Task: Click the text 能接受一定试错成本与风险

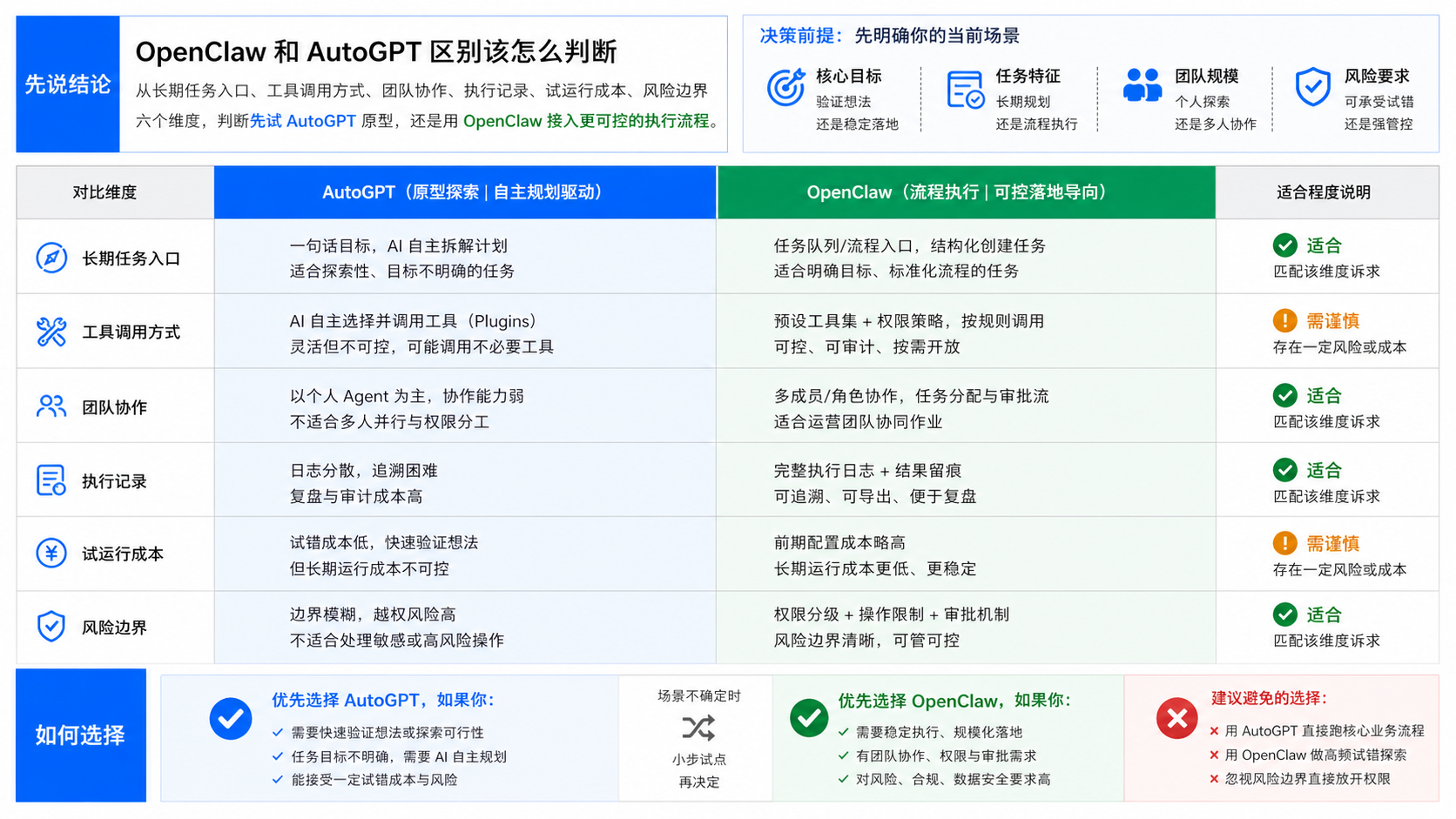Action: [374, 780]
